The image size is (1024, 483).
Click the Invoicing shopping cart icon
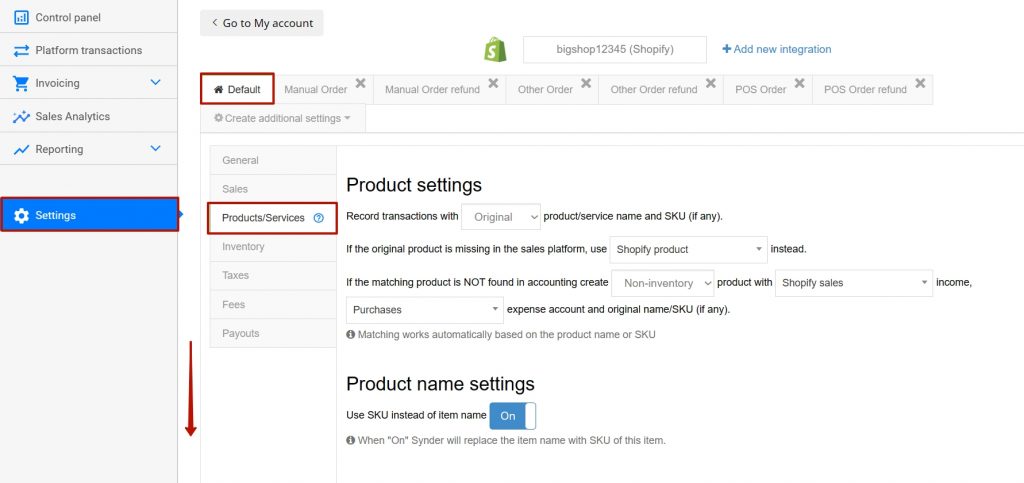(21, 83)
